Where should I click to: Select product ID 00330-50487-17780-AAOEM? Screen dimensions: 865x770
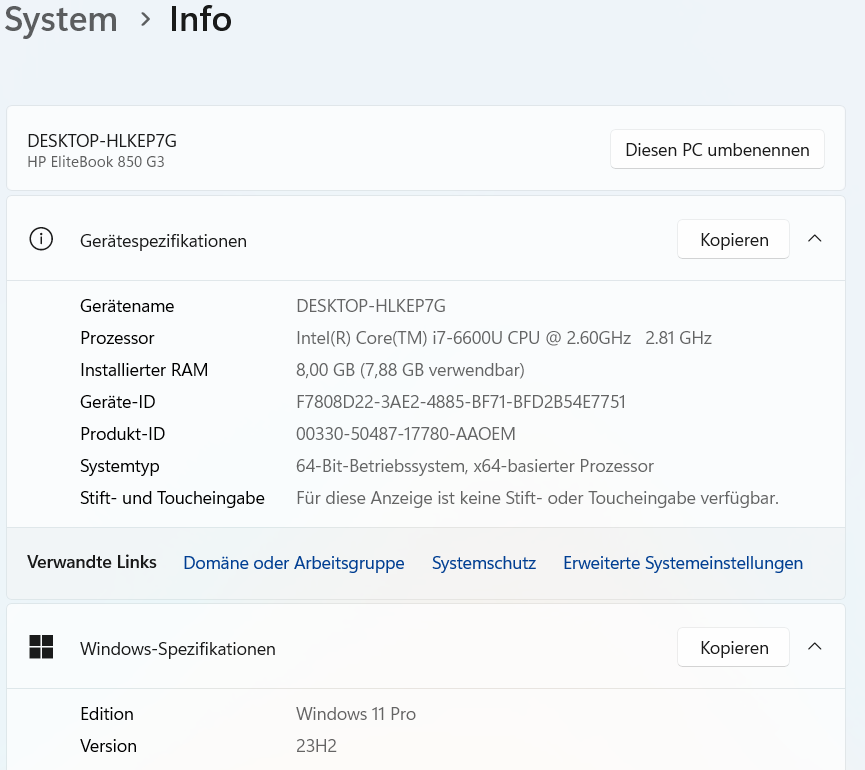coord(405,434)
